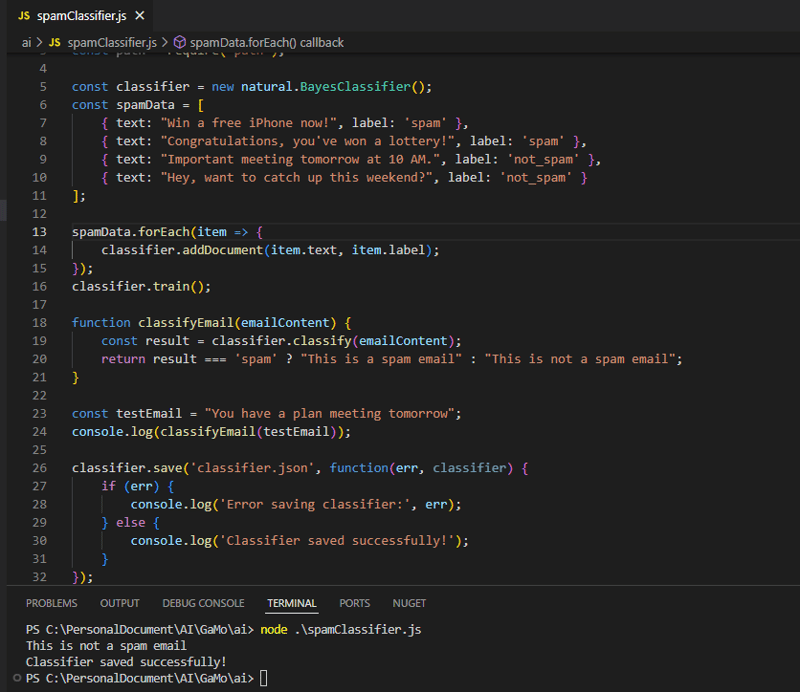
Task: Select the spamClassifier.js tab title
Action: pyautogui.click(x=82, y=16)
